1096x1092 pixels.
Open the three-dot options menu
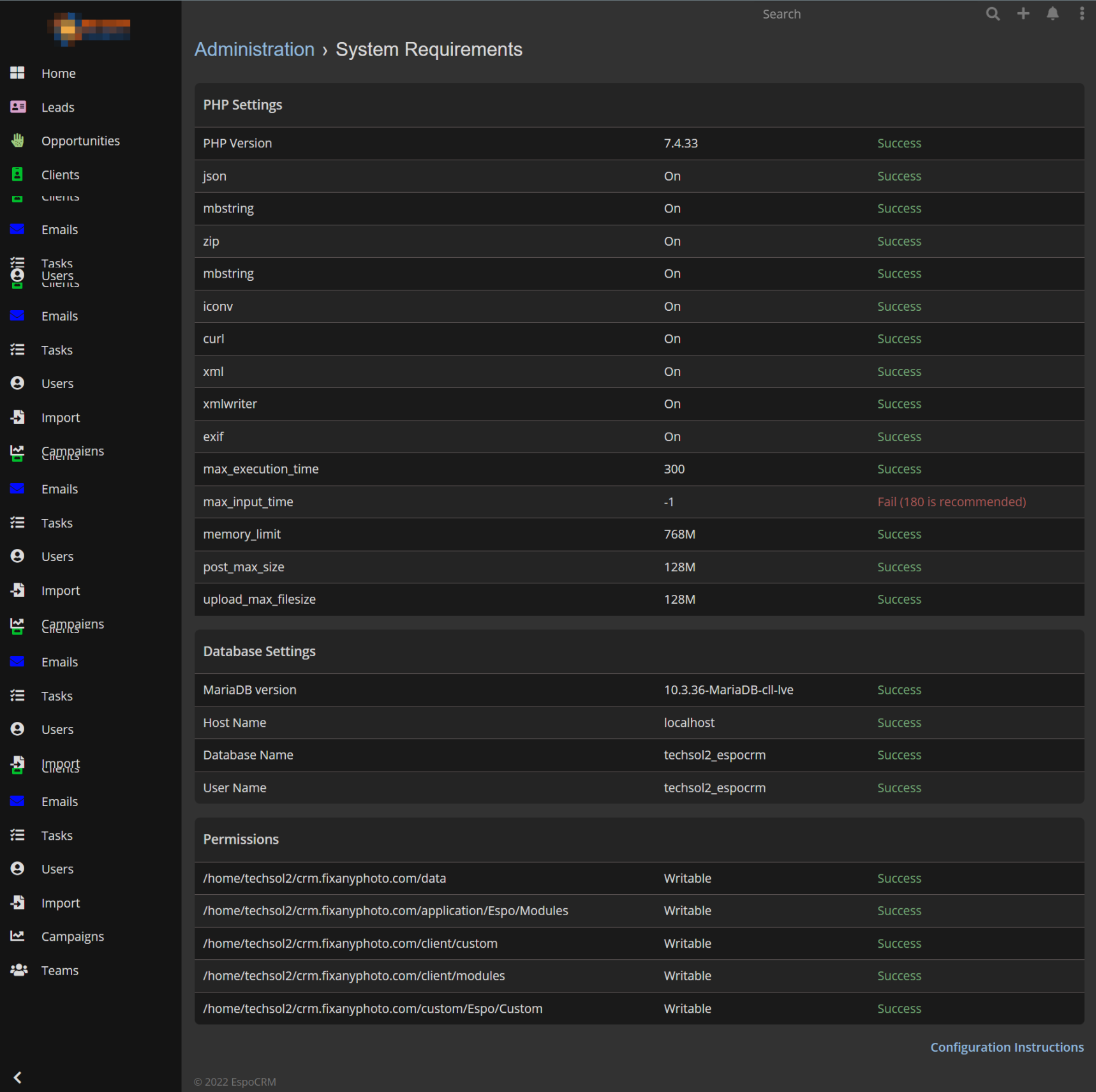pos(1081,14)
